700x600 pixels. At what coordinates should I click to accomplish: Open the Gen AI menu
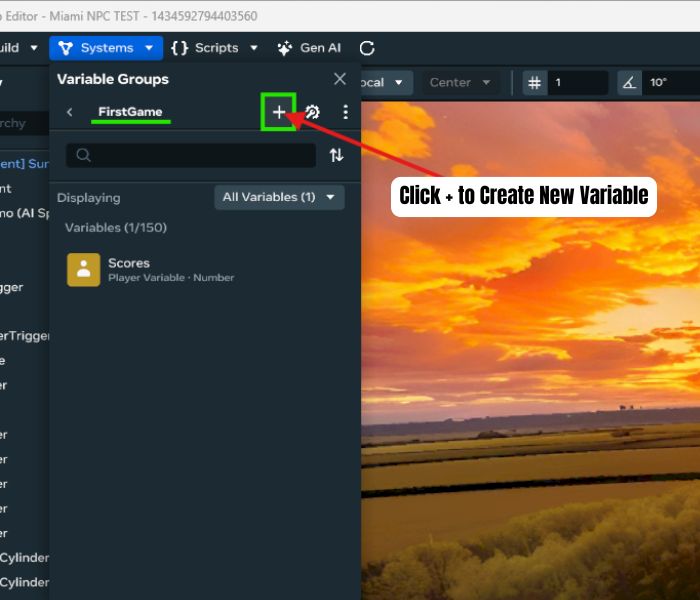click(309, 48)
